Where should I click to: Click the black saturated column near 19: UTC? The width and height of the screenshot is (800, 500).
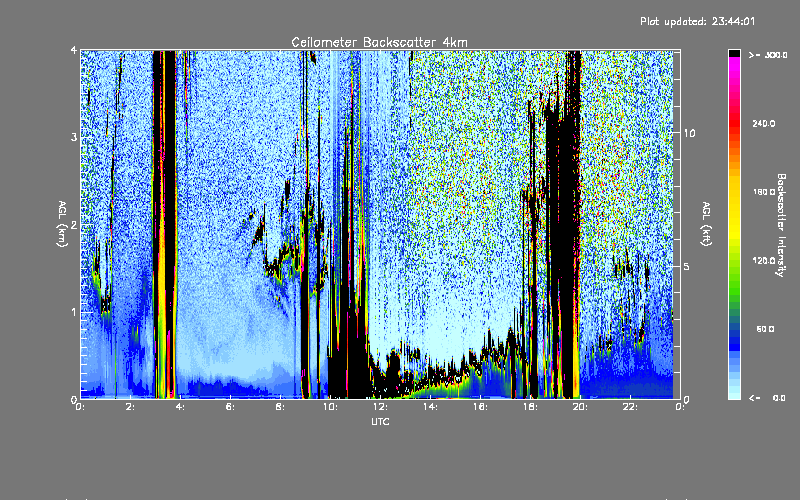point(565,255)
